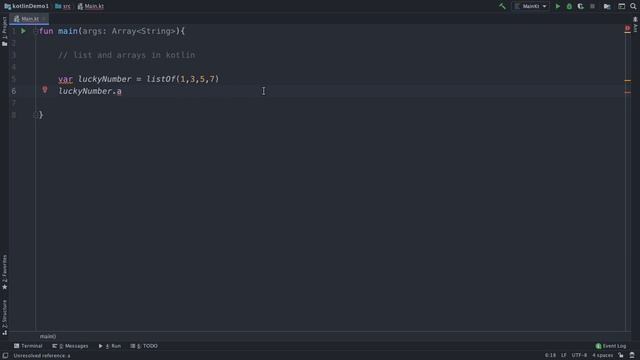Click the kotlinDemo1 breadcrumb
Image resolution: width=640 pixels, height=360 pixels.
(x=27, y=6)
